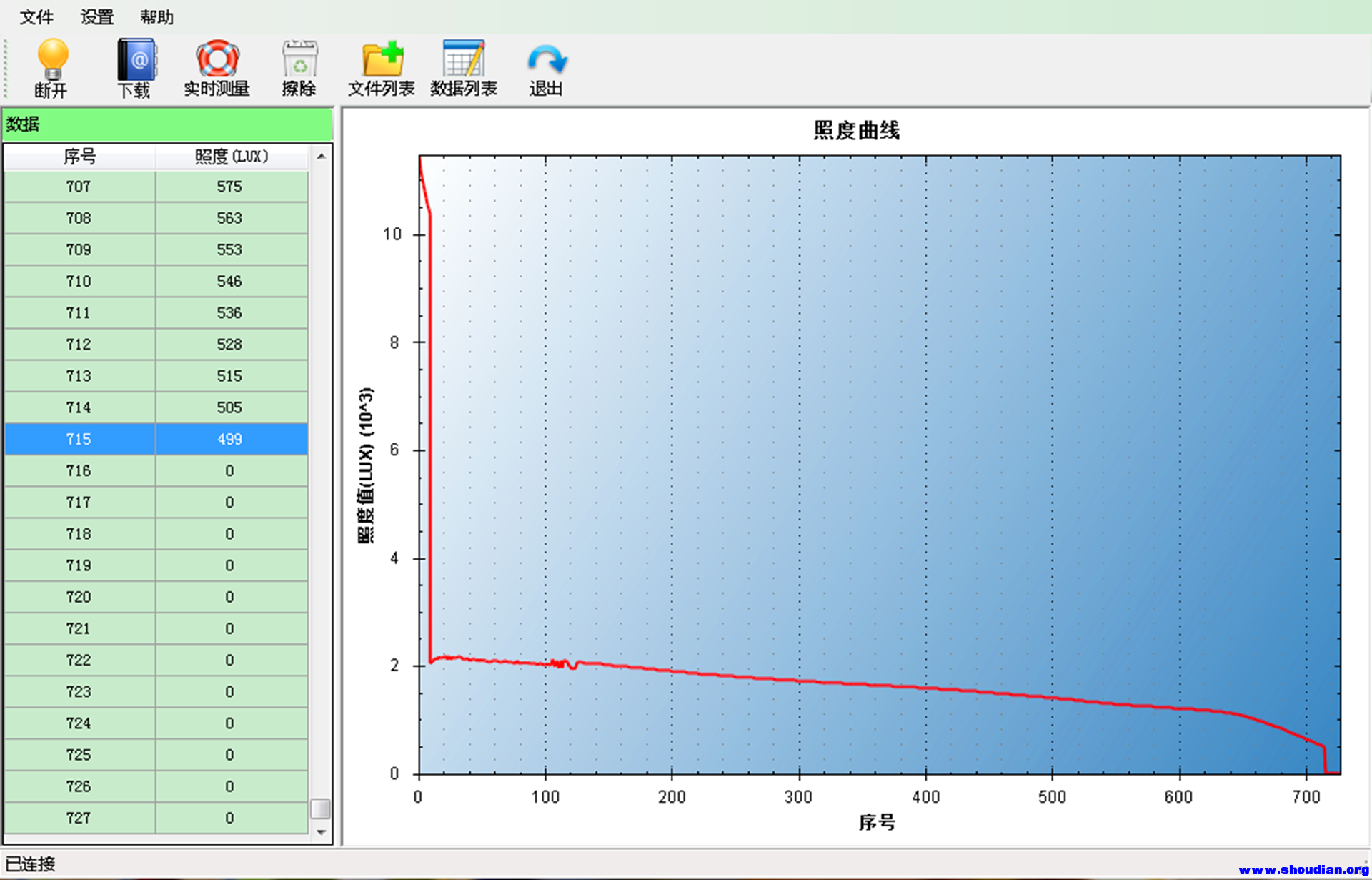Select row 725 in the data table

[156, 755]
